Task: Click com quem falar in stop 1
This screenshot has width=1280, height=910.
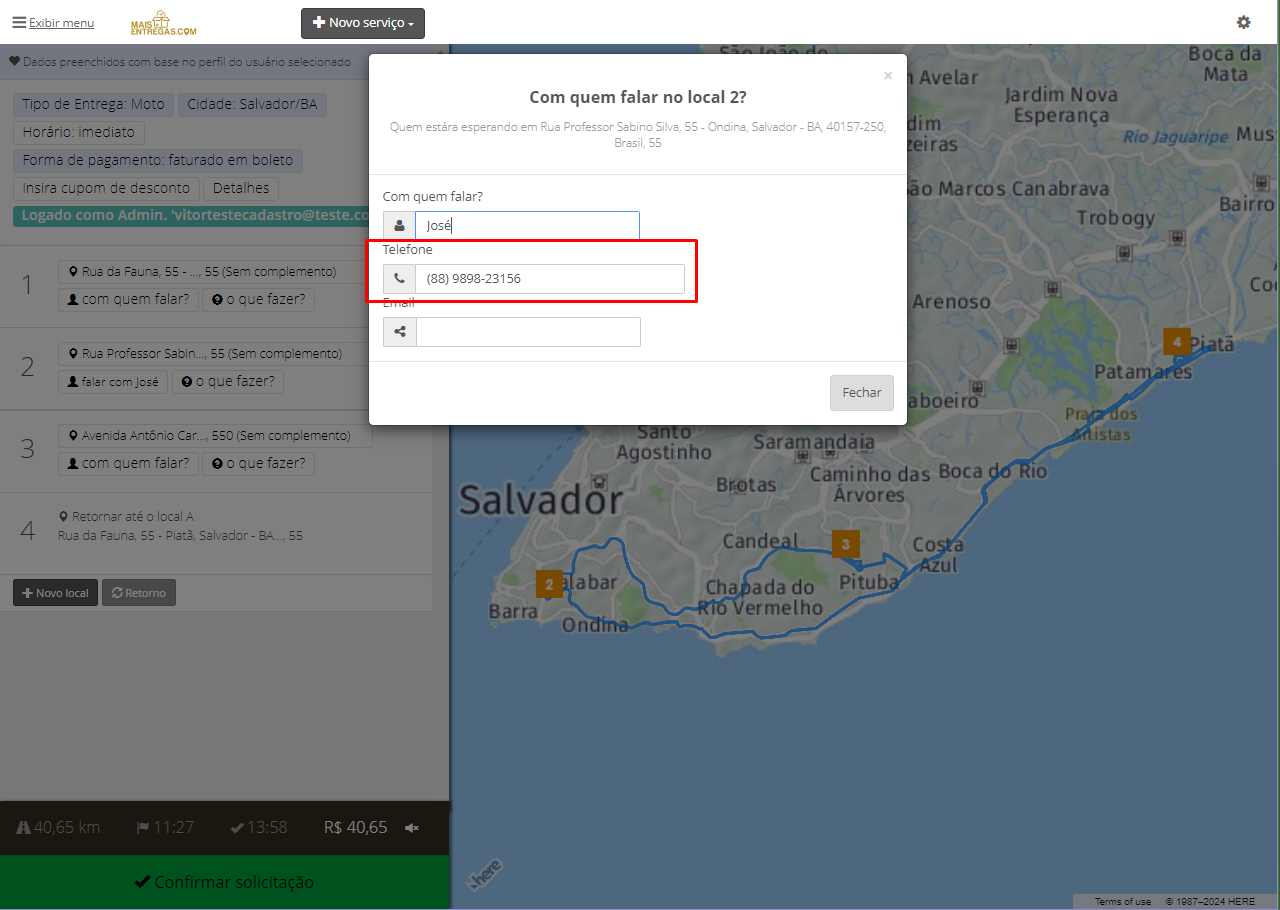Action: tap(127, 299)
